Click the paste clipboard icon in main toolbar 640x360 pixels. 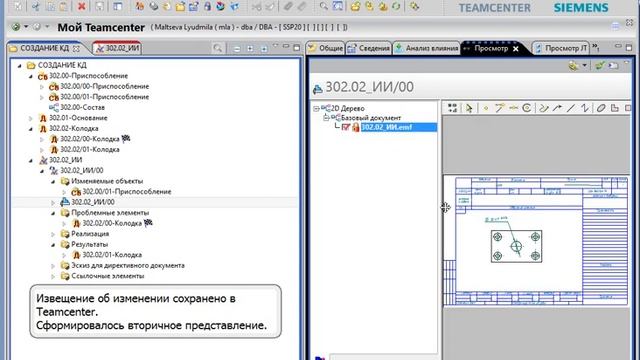63,6
